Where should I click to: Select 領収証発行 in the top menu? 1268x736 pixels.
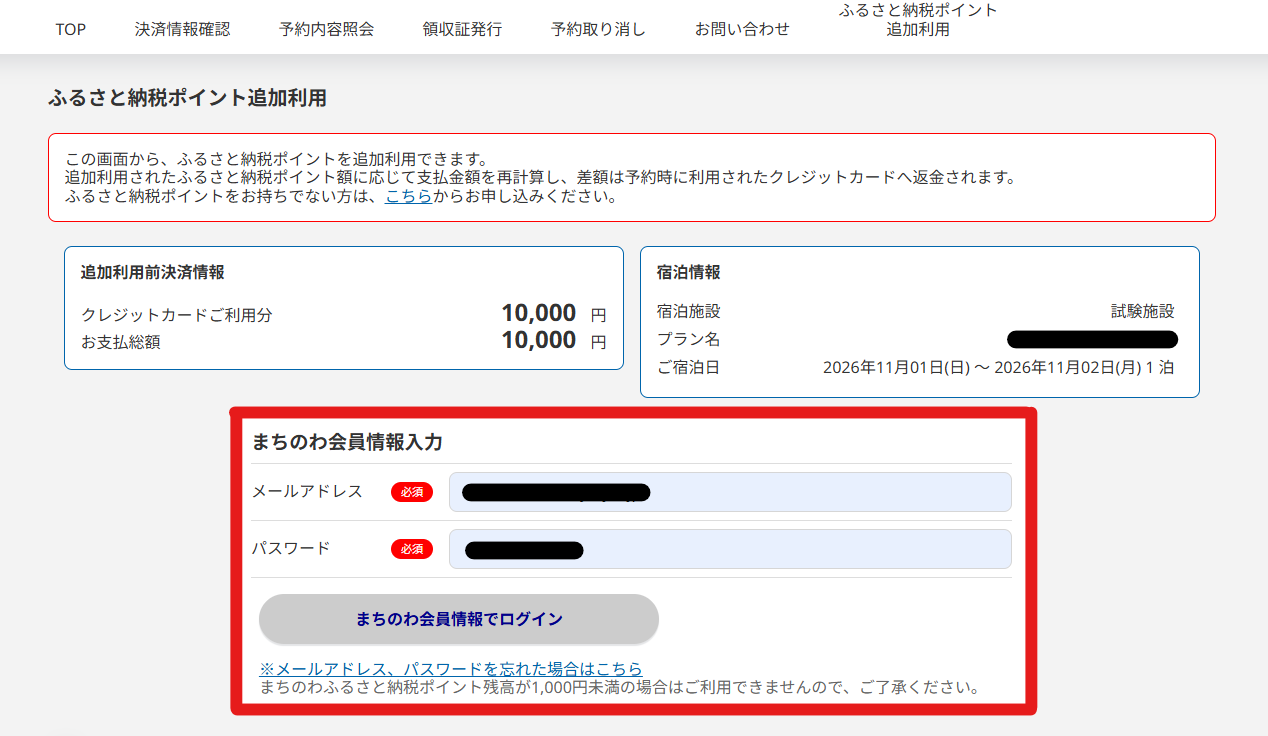(462, 29)
